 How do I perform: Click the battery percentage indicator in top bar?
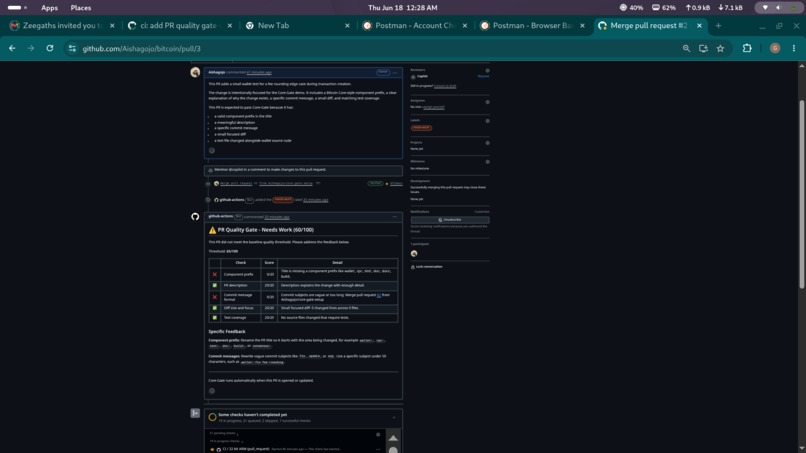click(x=664, y=8)
